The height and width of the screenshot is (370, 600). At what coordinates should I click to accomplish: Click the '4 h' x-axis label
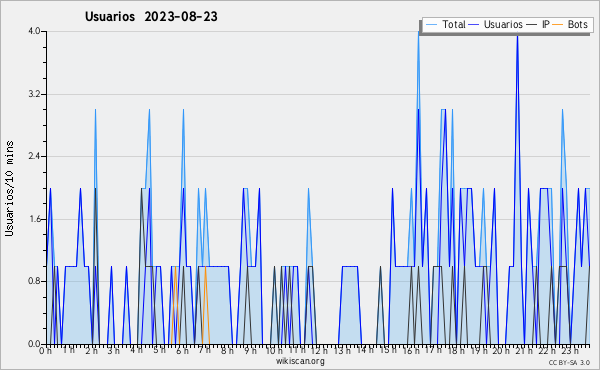tap(136, 350)
